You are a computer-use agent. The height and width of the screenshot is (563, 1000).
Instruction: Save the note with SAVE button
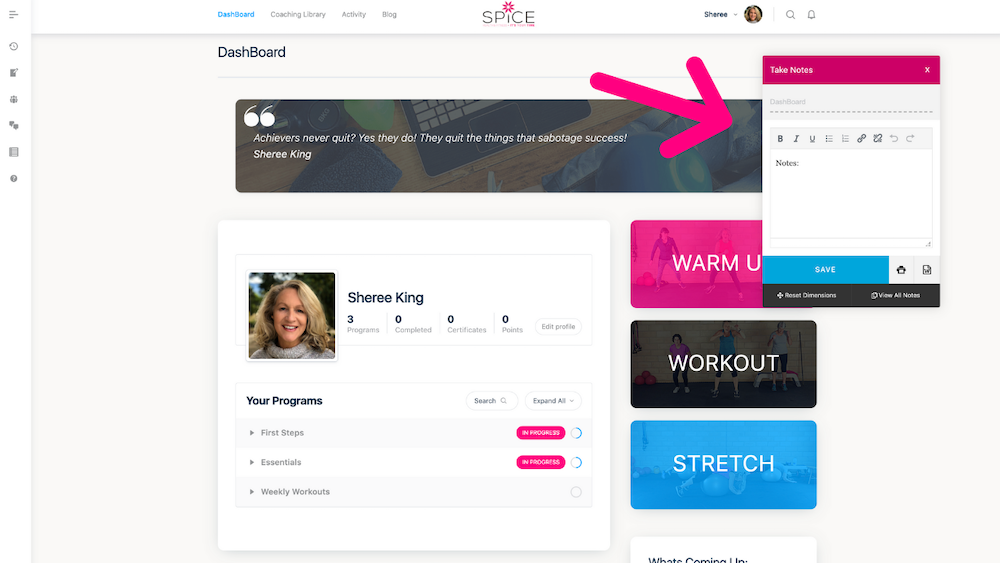click(x=825, y=270)
